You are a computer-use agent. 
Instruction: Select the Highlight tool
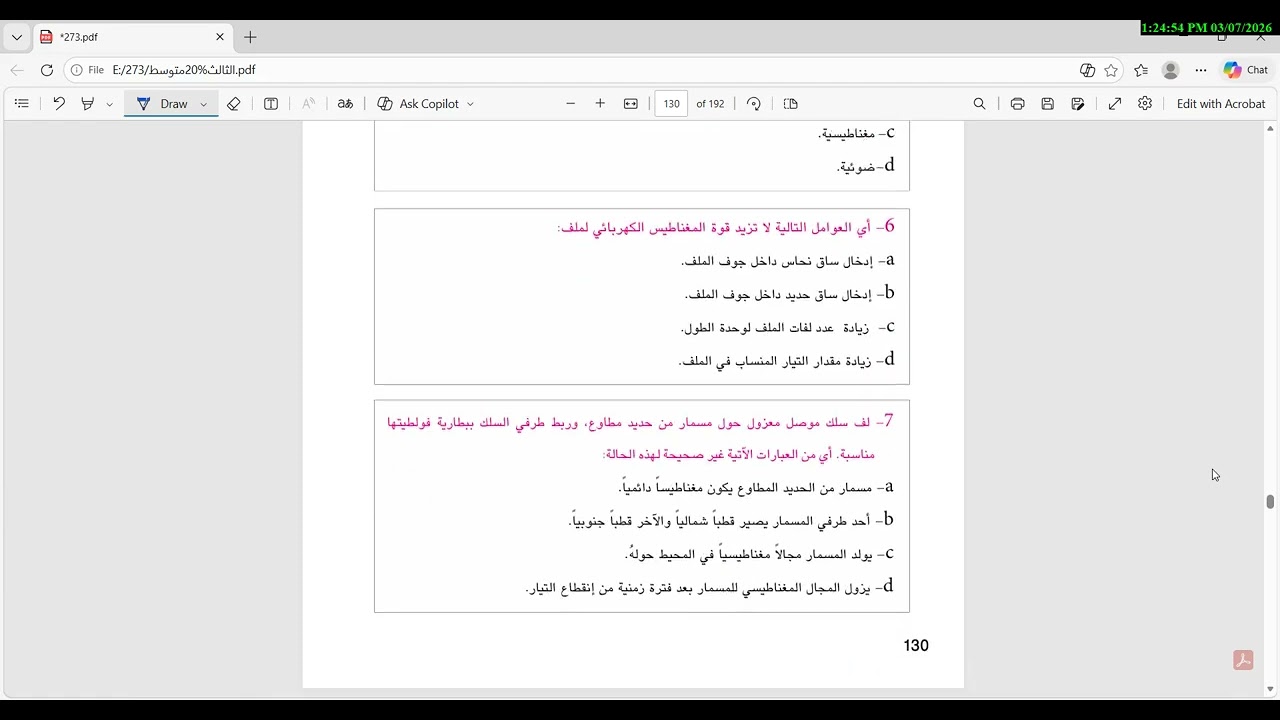[x=88, y=104]
